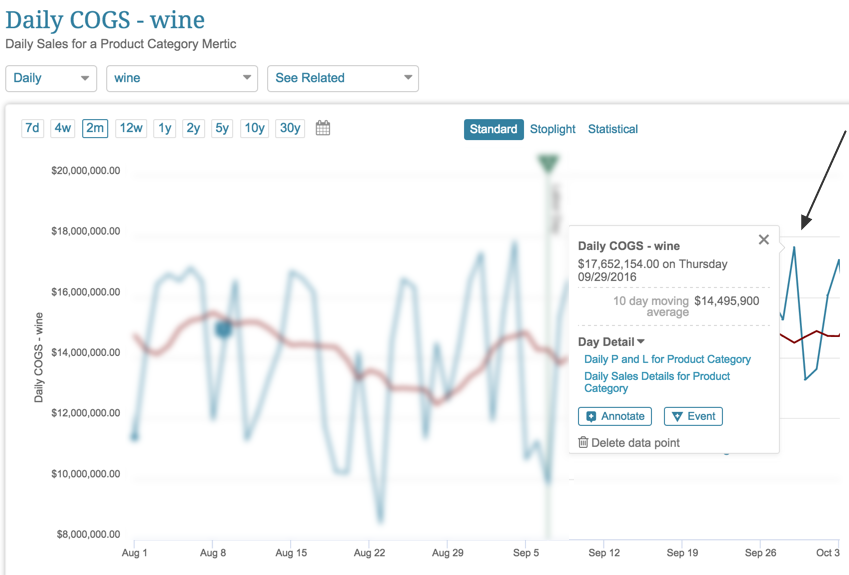Select the 4w time range
849x575 pixels.
[x=63, y=128]
